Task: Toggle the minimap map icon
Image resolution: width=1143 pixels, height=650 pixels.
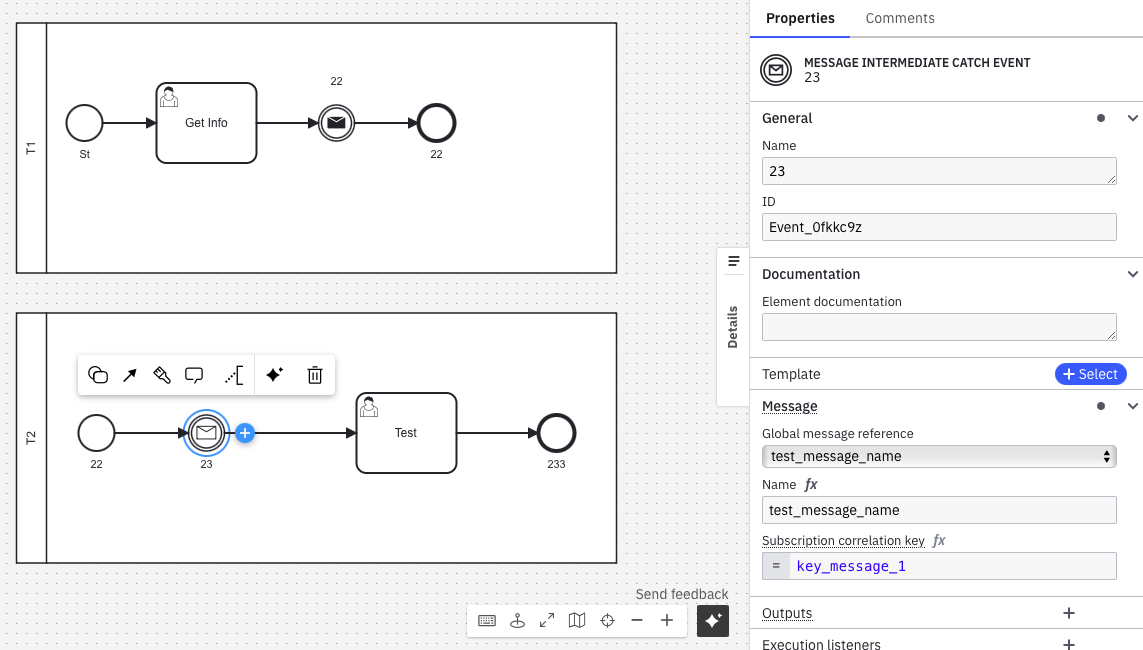Action: point(577,620)
